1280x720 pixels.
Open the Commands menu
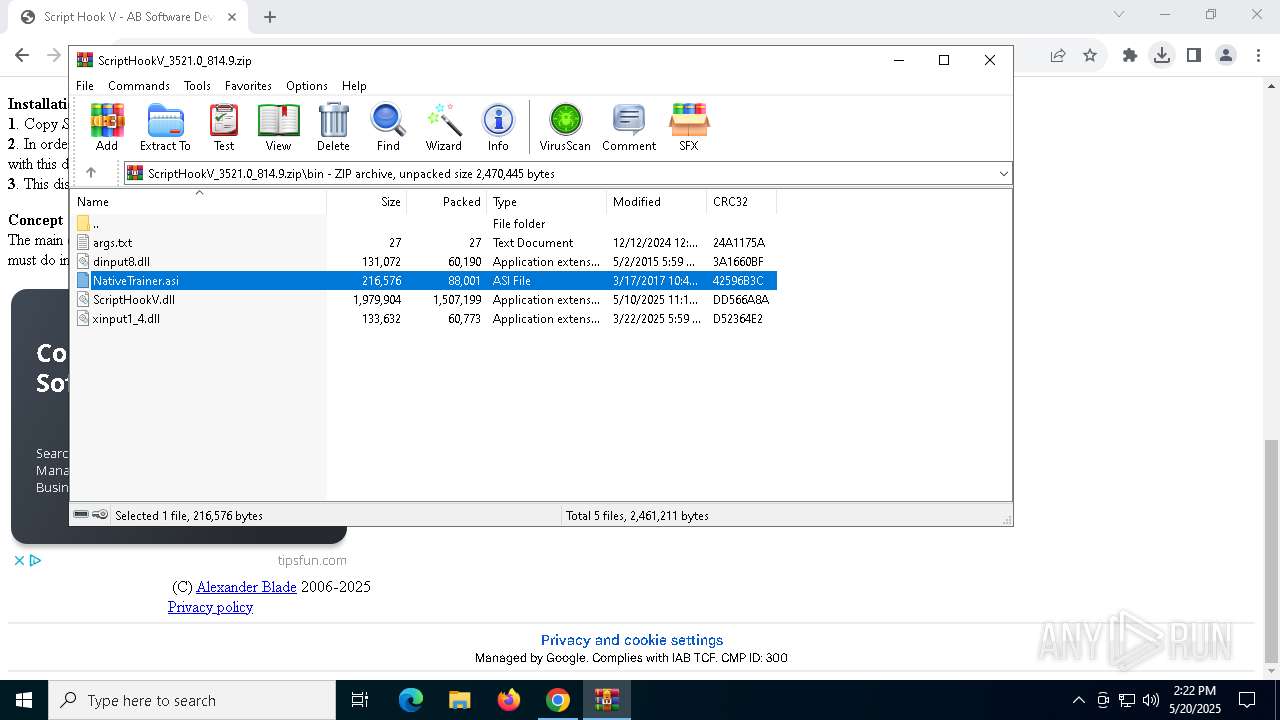139,86
